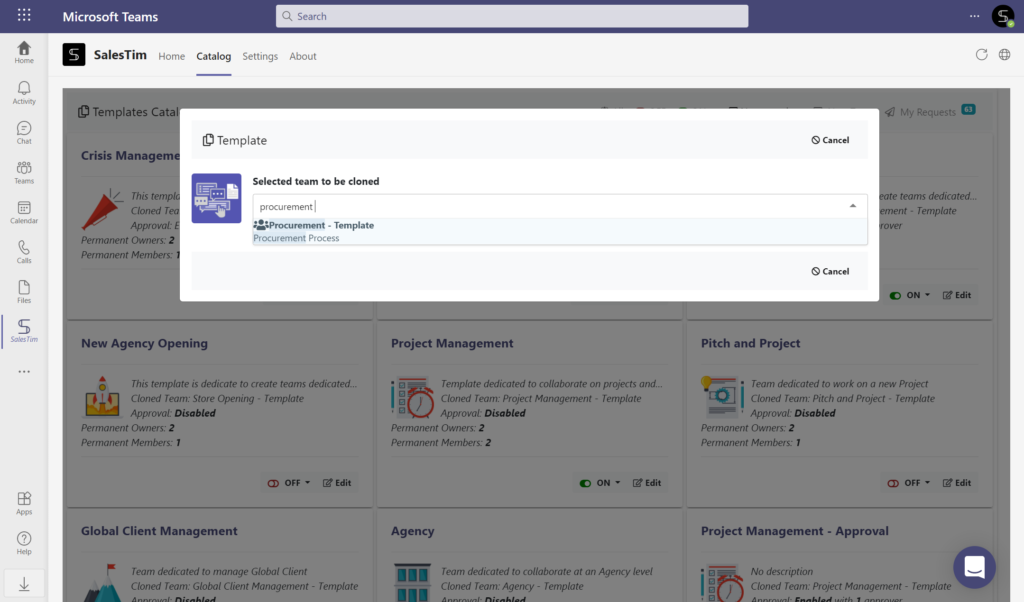Switch to the SalesTim Home tab

pos(171,56)
